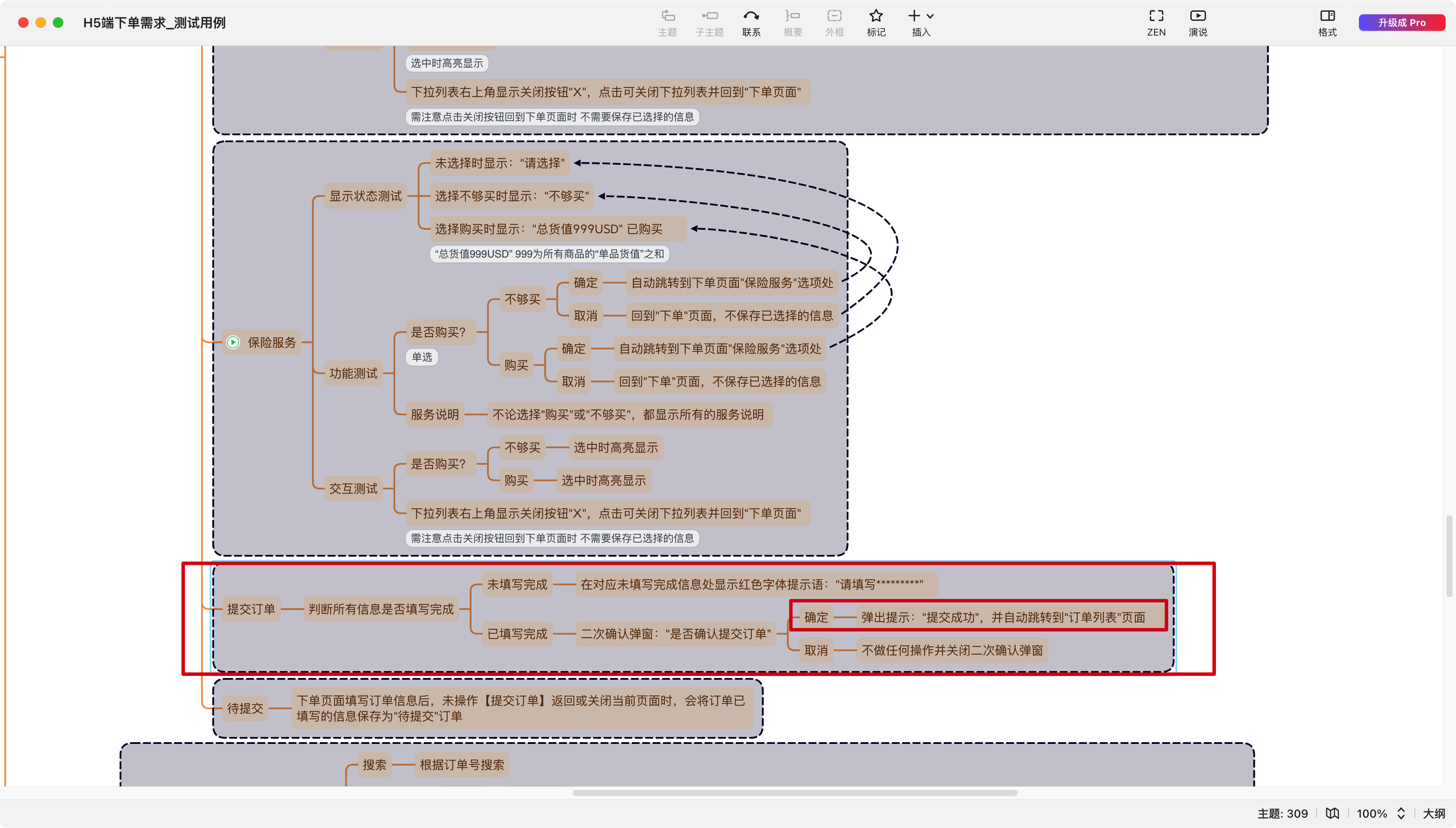Click the 主题 topic toolbar icon

[x=667, y=16]
